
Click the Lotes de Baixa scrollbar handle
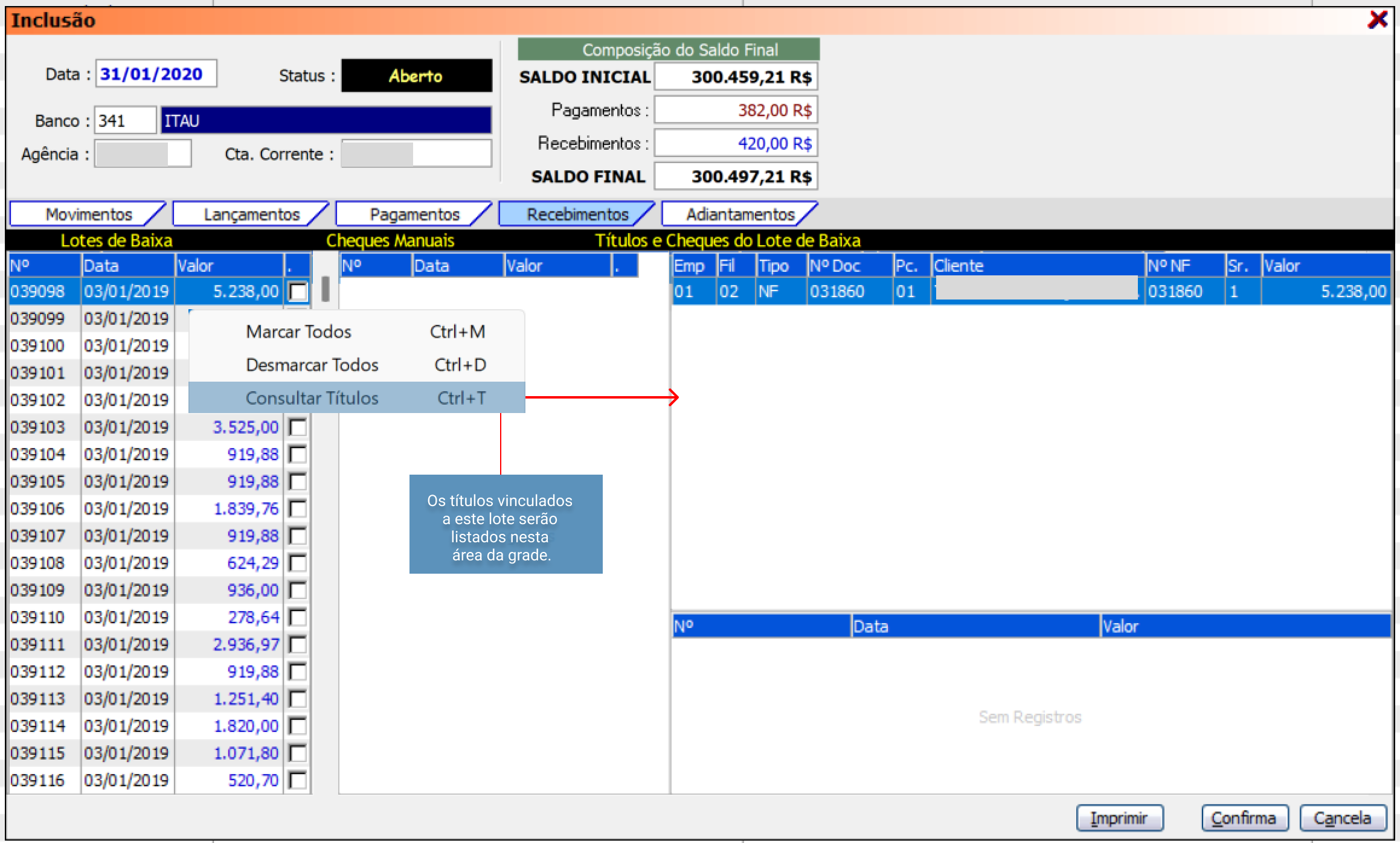(326, 289)
